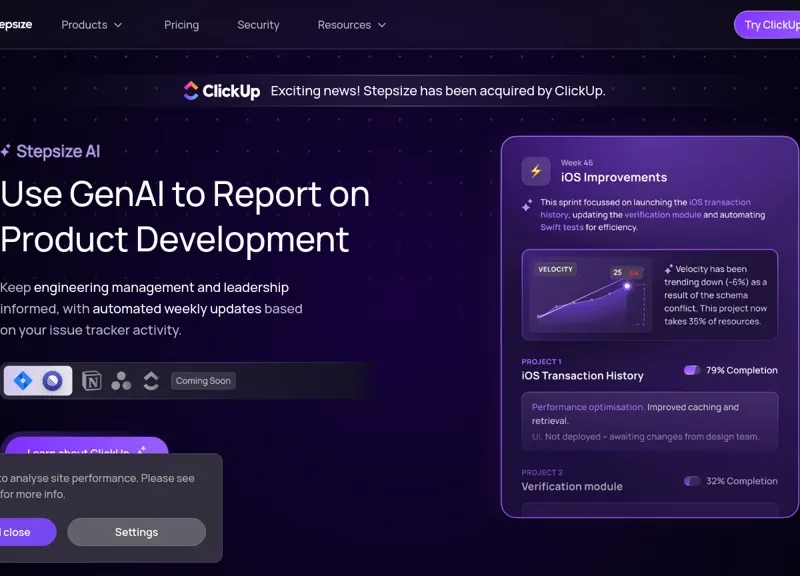Open the Pricing page
The width and height of the screenshot is (800, 576).
tap(181, 25)
